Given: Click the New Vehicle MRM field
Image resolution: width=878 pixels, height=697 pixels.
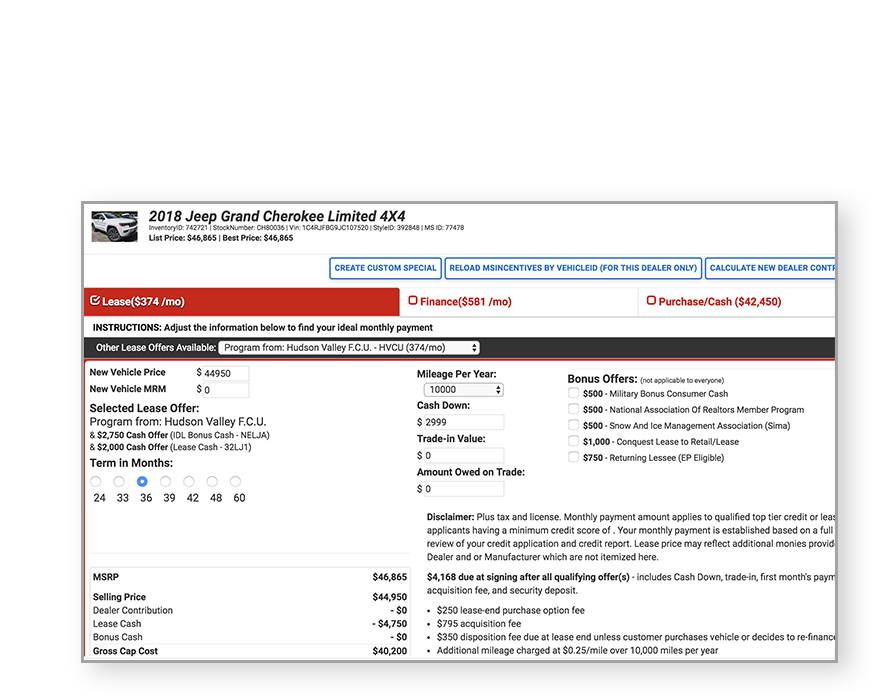Looking at the screenshot, I should point(226,390).
